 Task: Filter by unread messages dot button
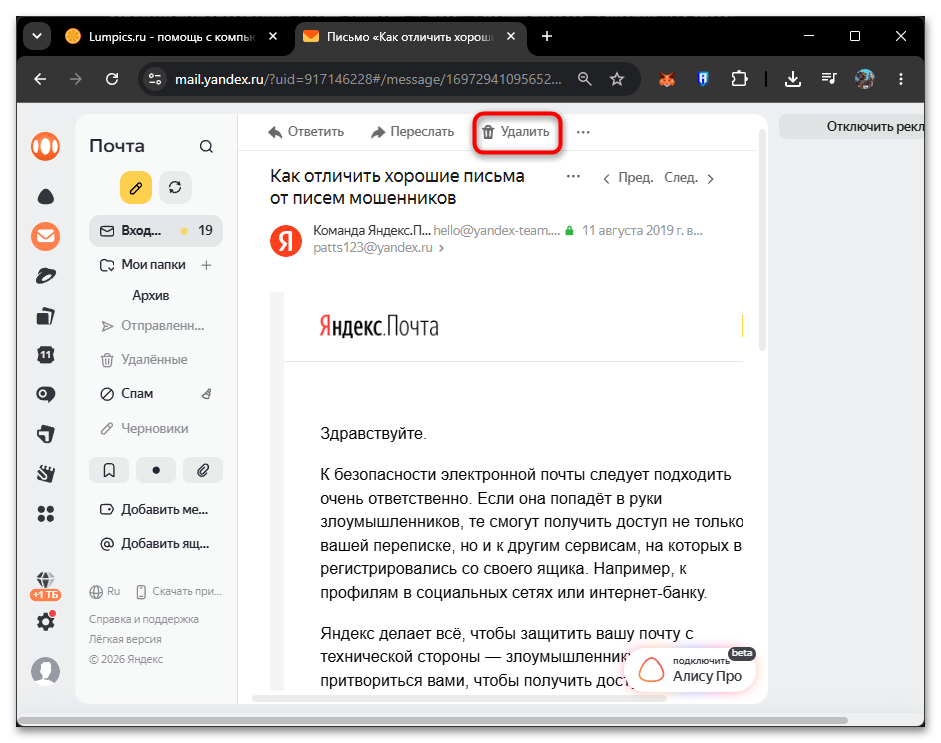[x=156, y=470]
